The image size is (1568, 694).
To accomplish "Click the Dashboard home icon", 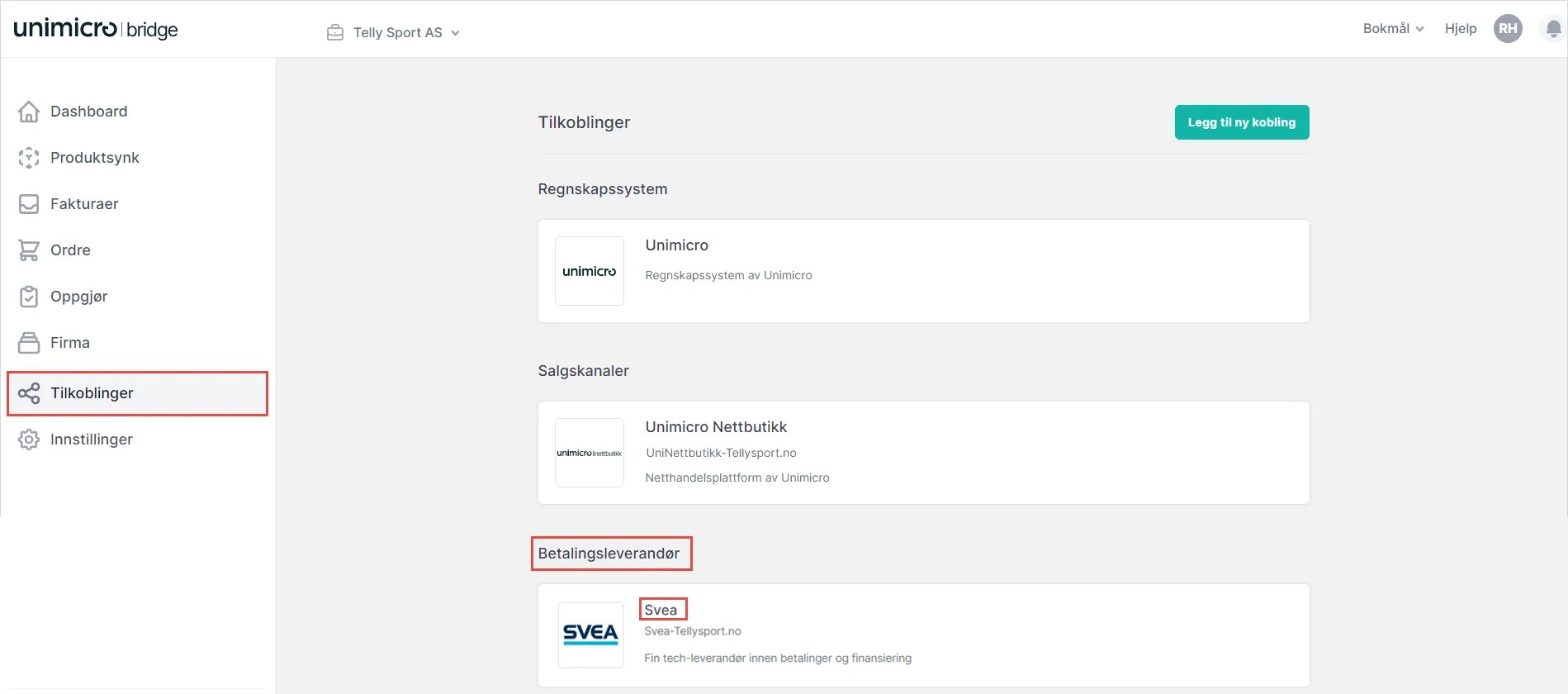I will click(29, 112).
